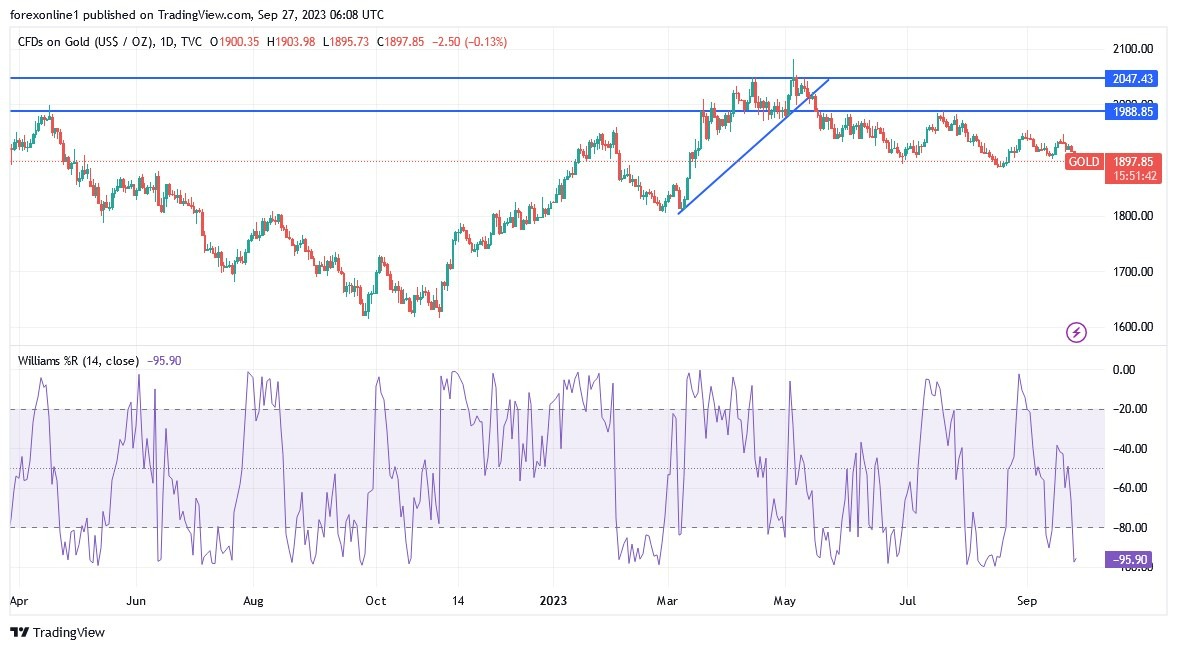Click the 2047.43 resistance price label
The height and width of the screenshot is (650, 1177).
pyautogui.click(x=1130, y=77)
